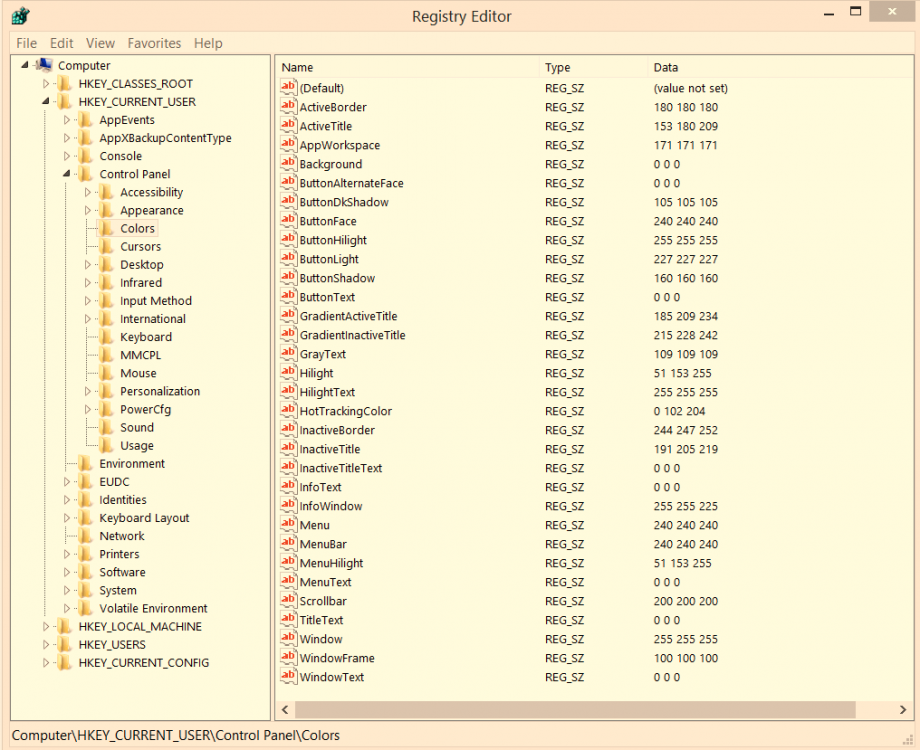Sort values by the Name column header
The image size is (920, 750).
407,67
